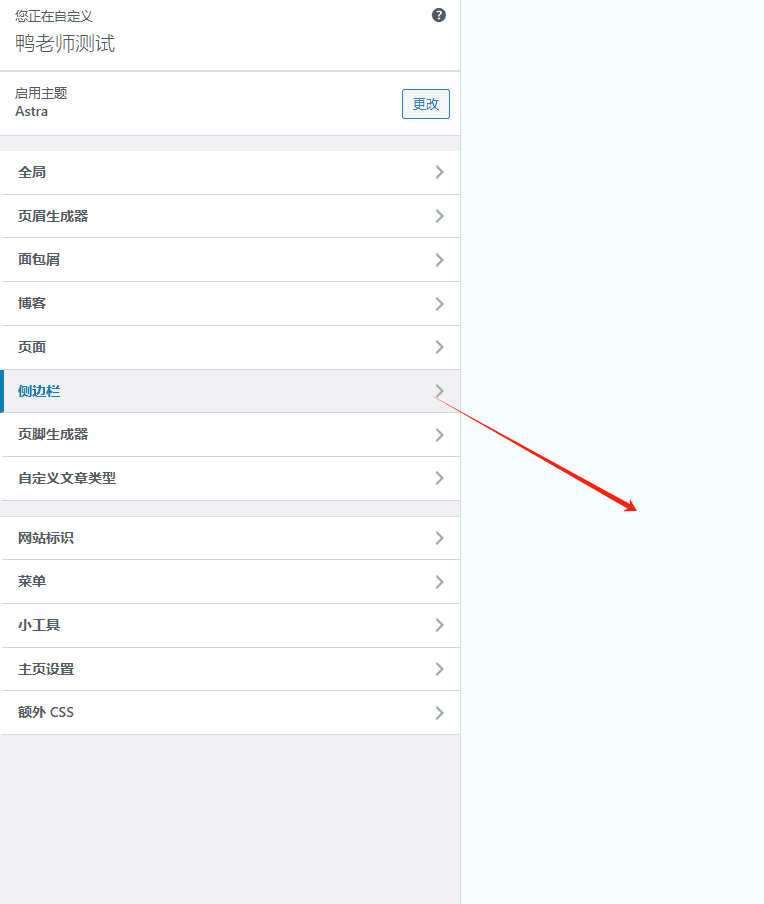
Task: Expand chevron on the 页面 row
Action: coord(439,347)
